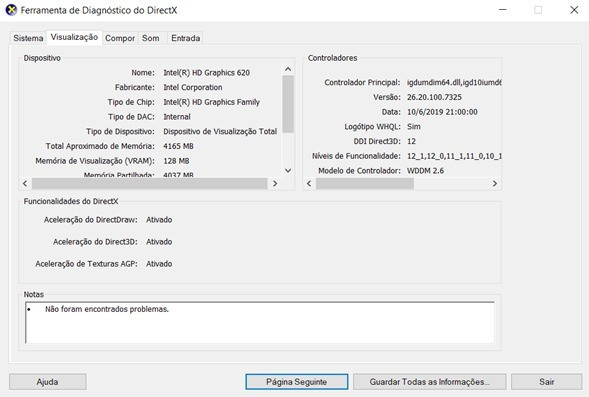Click inside the Notas text box

coord(260,323)
